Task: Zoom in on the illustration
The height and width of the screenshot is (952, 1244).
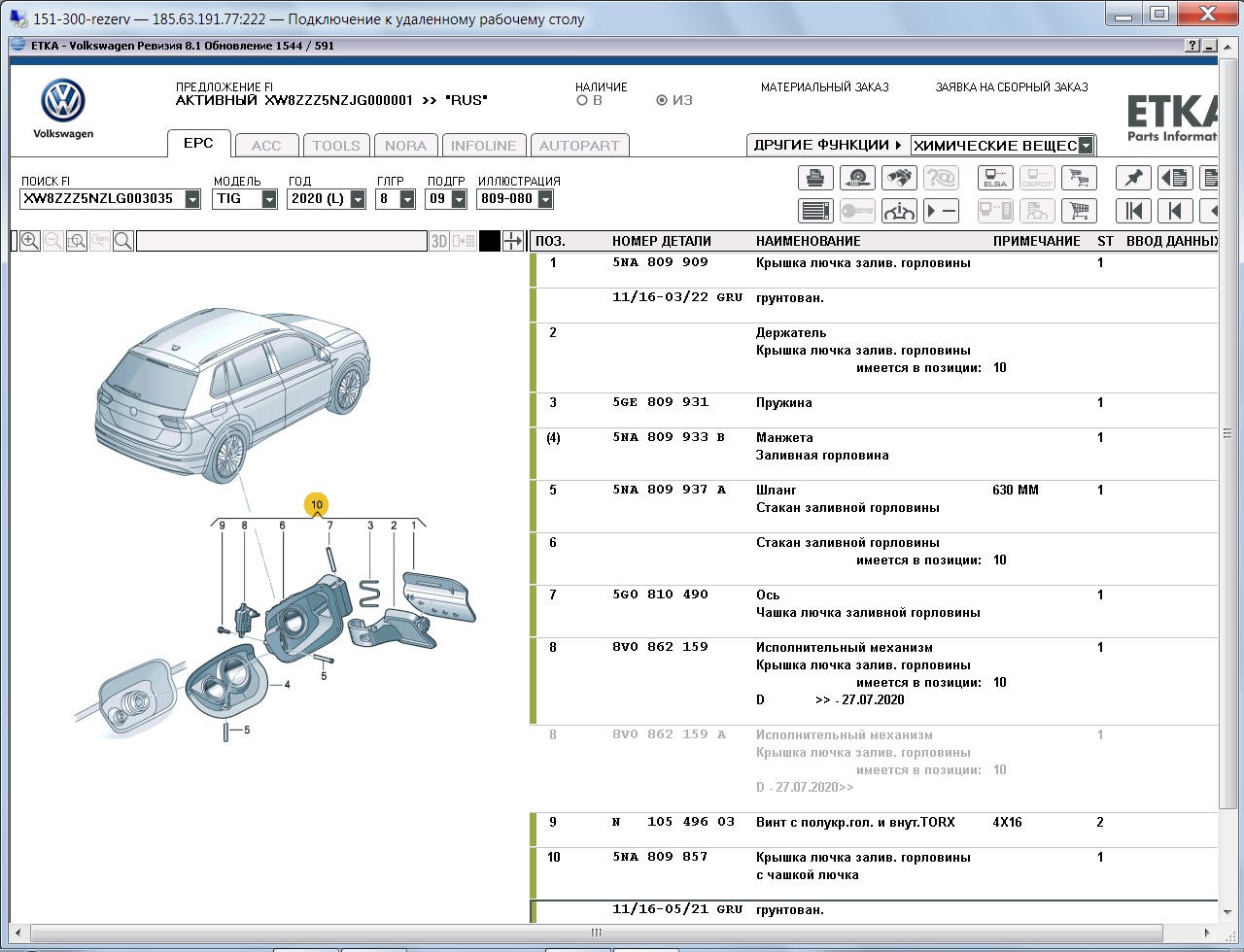Action: click(x=30, y=241)
